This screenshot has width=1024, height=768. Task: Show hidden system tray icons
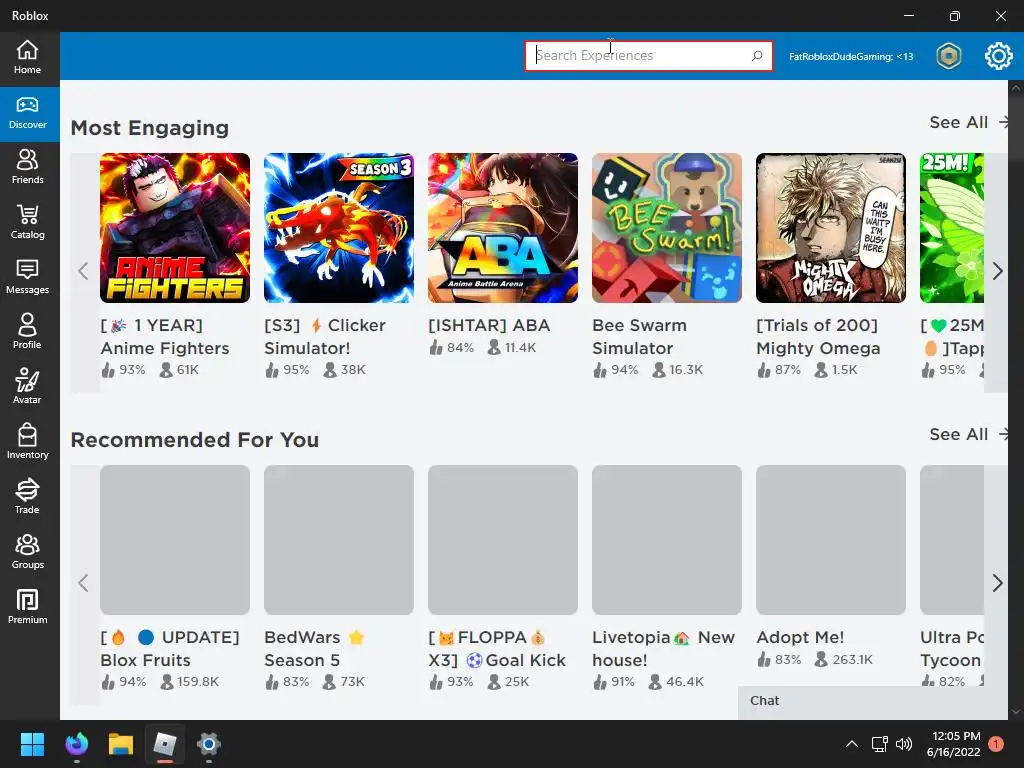pyautogui.click(x=852, y=744)
